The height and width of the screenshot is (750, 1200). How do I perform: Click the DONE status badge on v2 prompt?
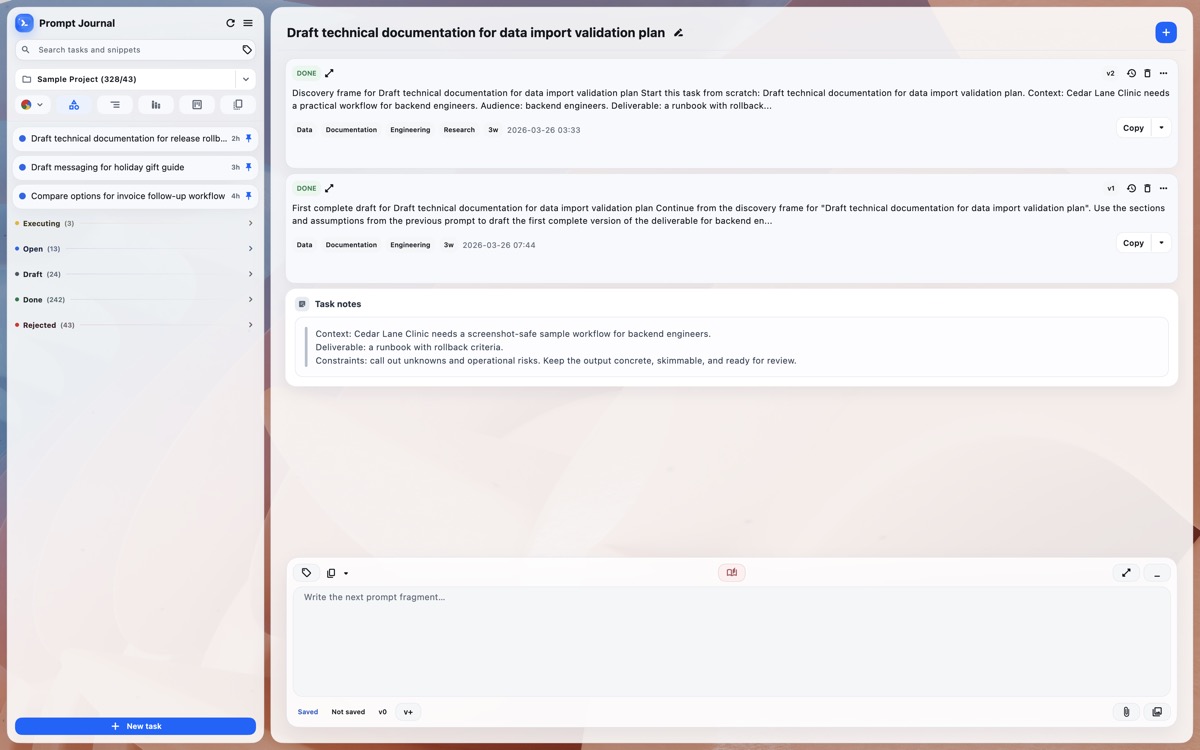[x=306, y=73]
